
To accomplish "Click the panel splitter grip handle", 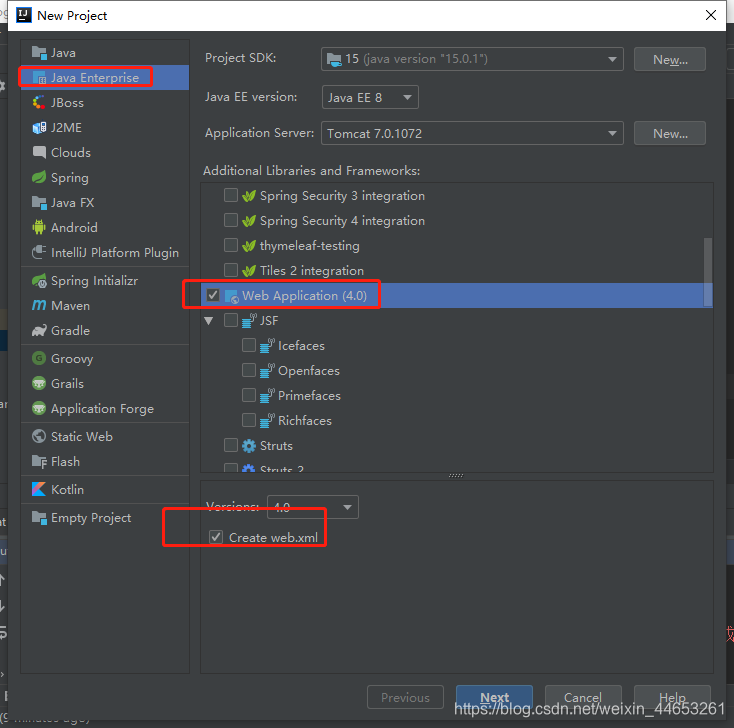I will 455,475.
